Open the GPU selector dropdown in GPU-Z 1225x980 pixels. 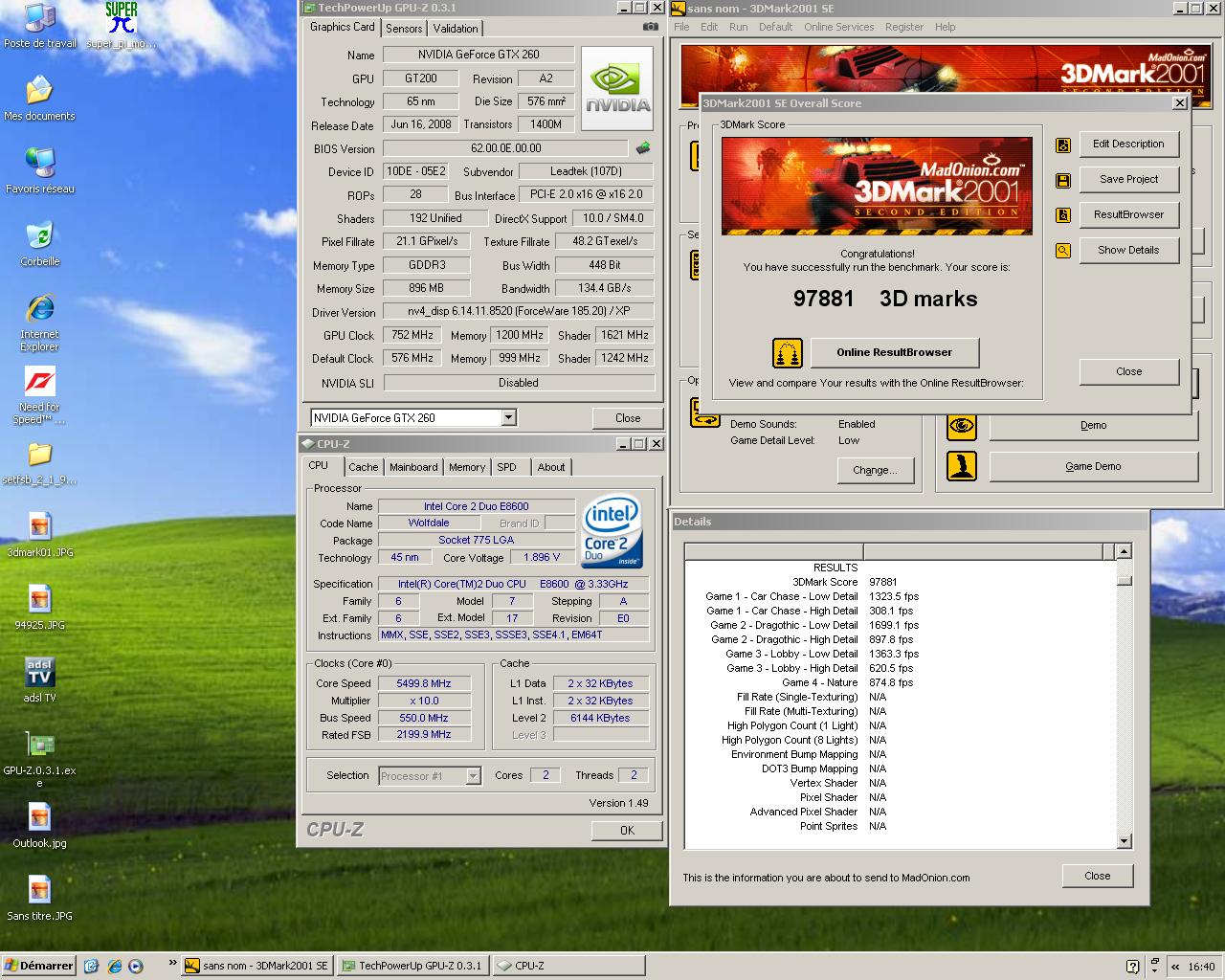(x=509, y=417)
